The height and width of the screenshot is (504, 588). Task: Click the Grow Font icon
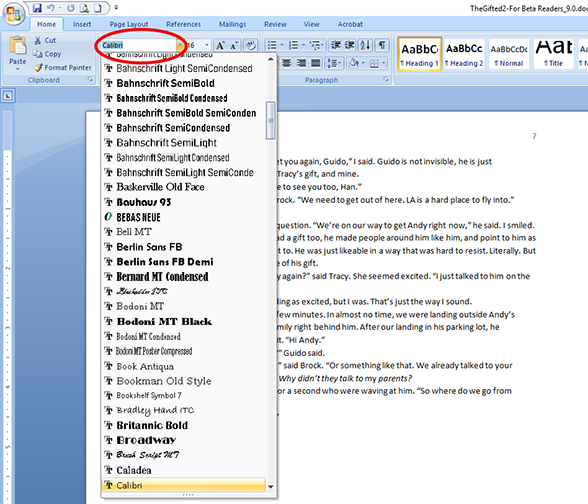[220, 45]
